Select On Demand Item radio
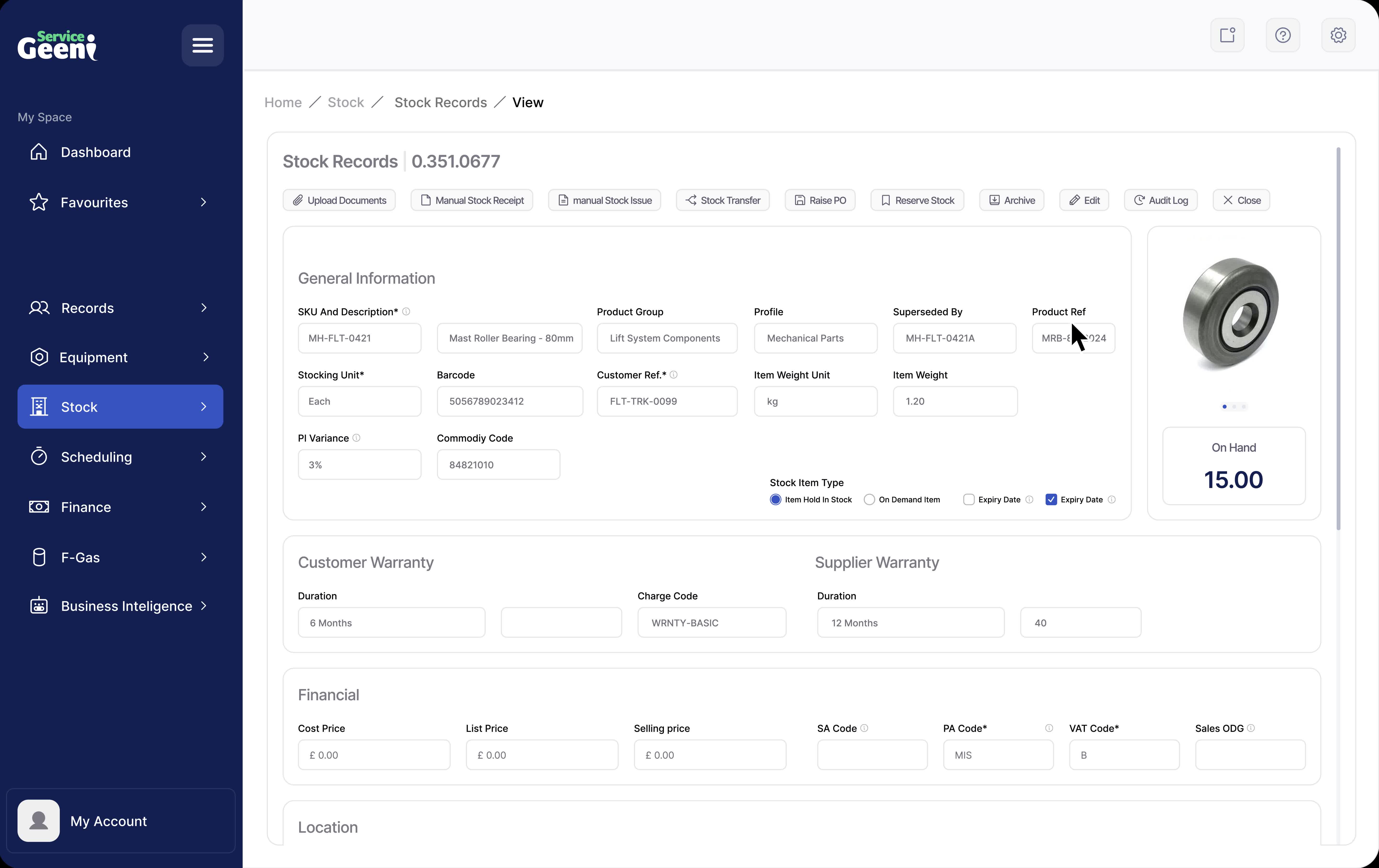Viewport: 1379px width, 868px height. 869,499
